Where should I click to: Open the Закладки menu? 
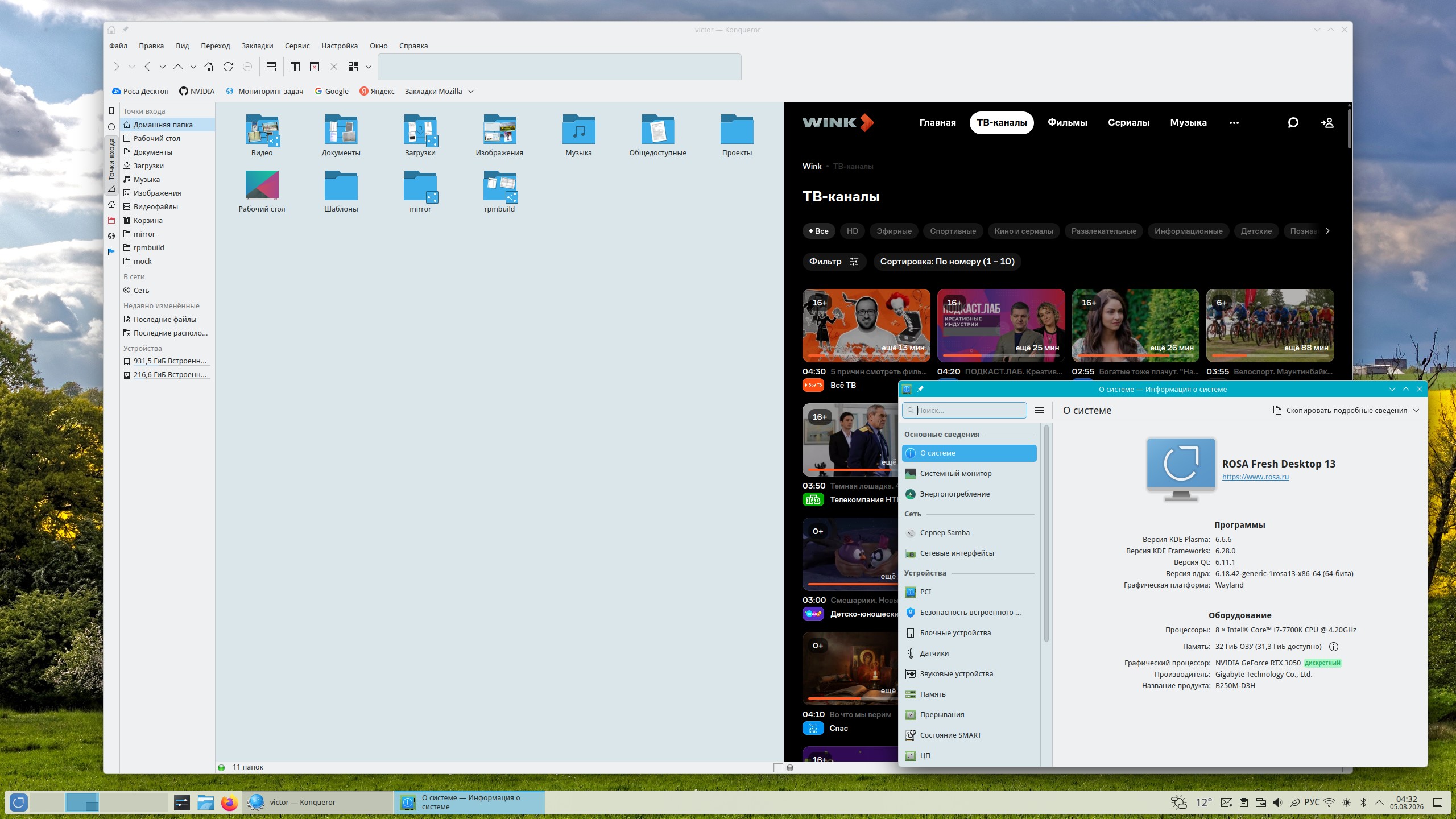(257, 46)
